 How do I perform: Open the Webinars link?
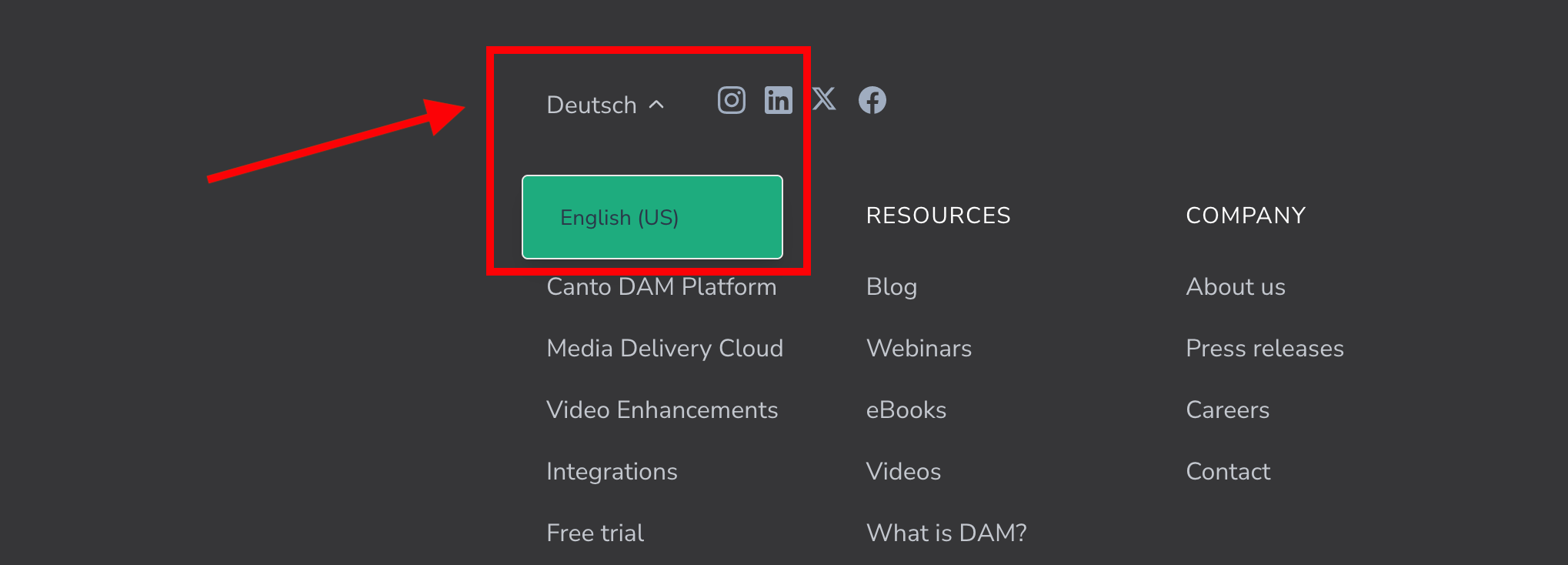click(919, 348)
